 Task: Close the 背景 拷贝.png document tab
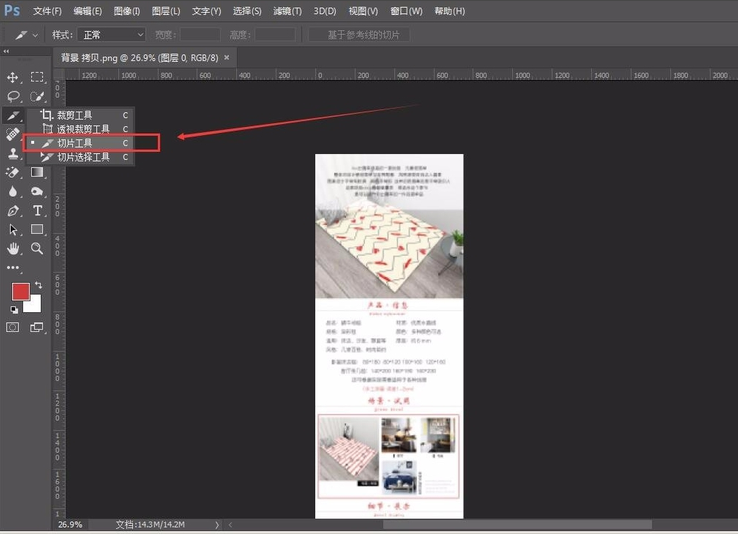(x=226, y=58)
